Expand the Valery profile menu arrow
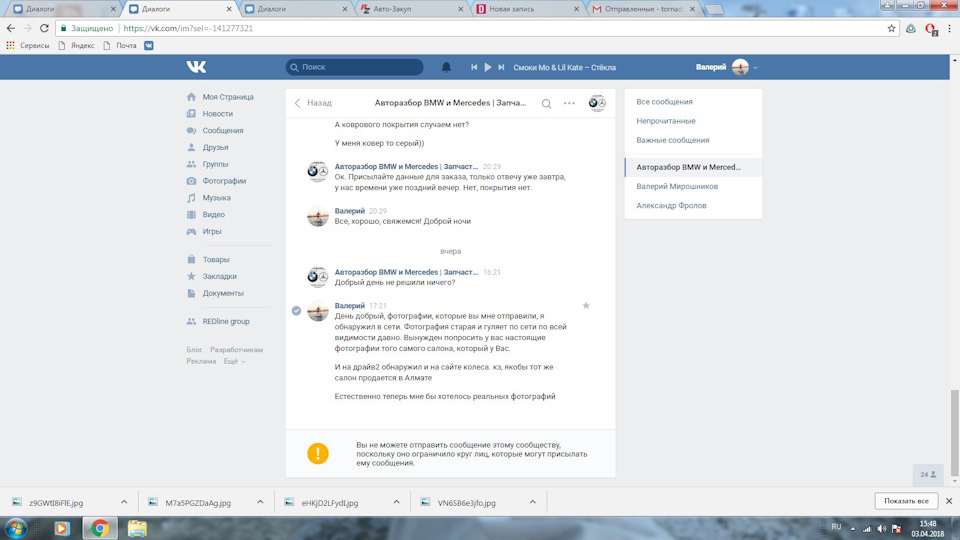This screenshot has height=540, width=960. 756,68
